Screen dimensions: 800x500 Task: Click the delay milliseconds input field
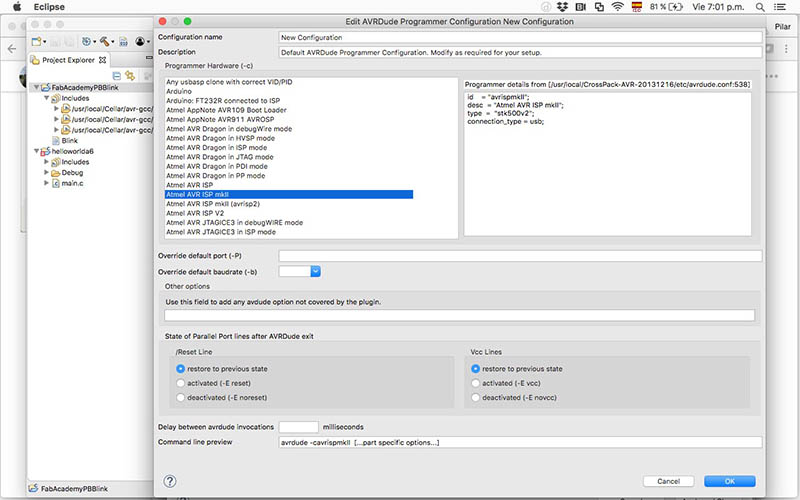(298, 427)
